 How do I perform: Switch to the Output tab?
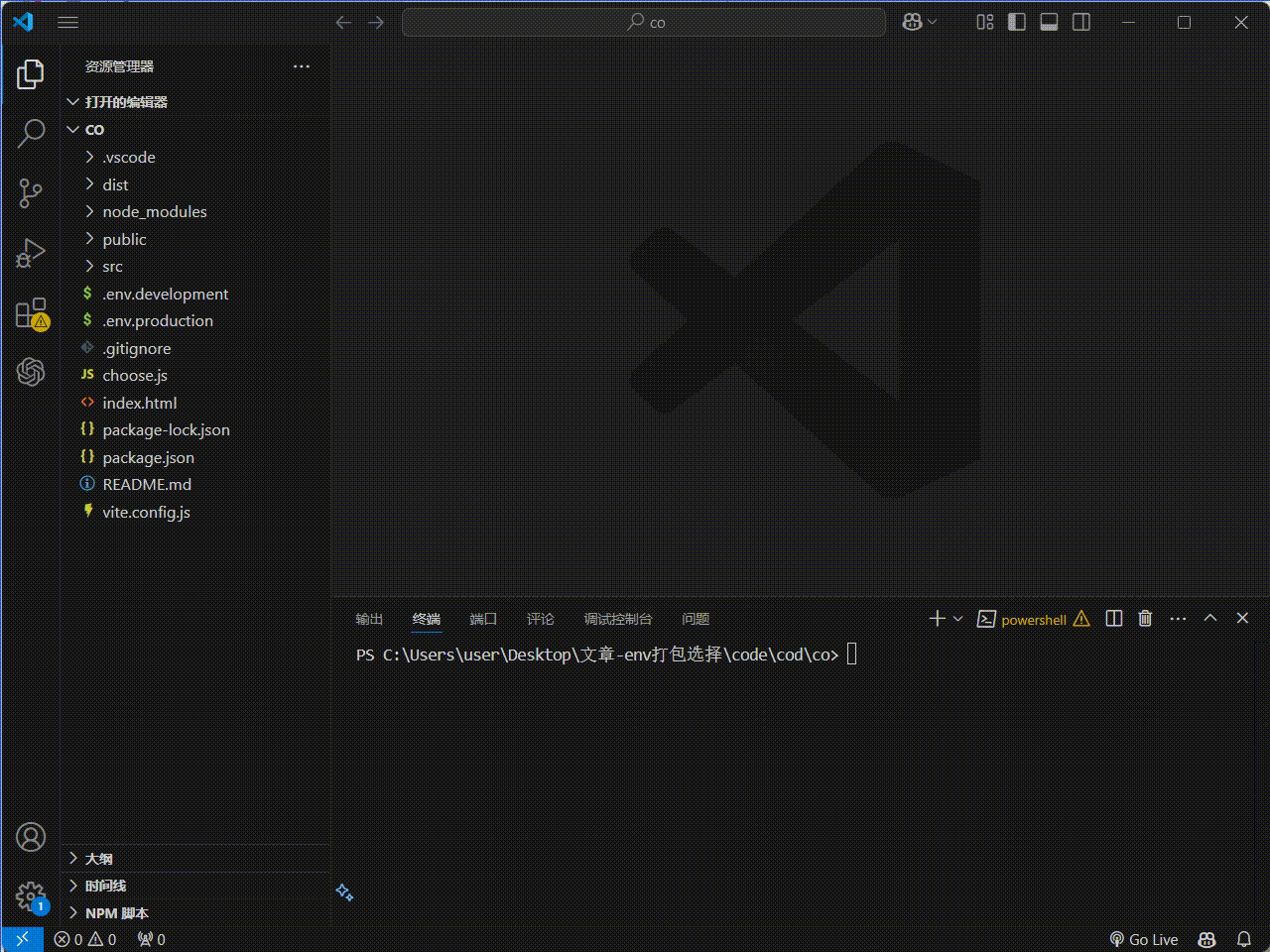(369, 619)
